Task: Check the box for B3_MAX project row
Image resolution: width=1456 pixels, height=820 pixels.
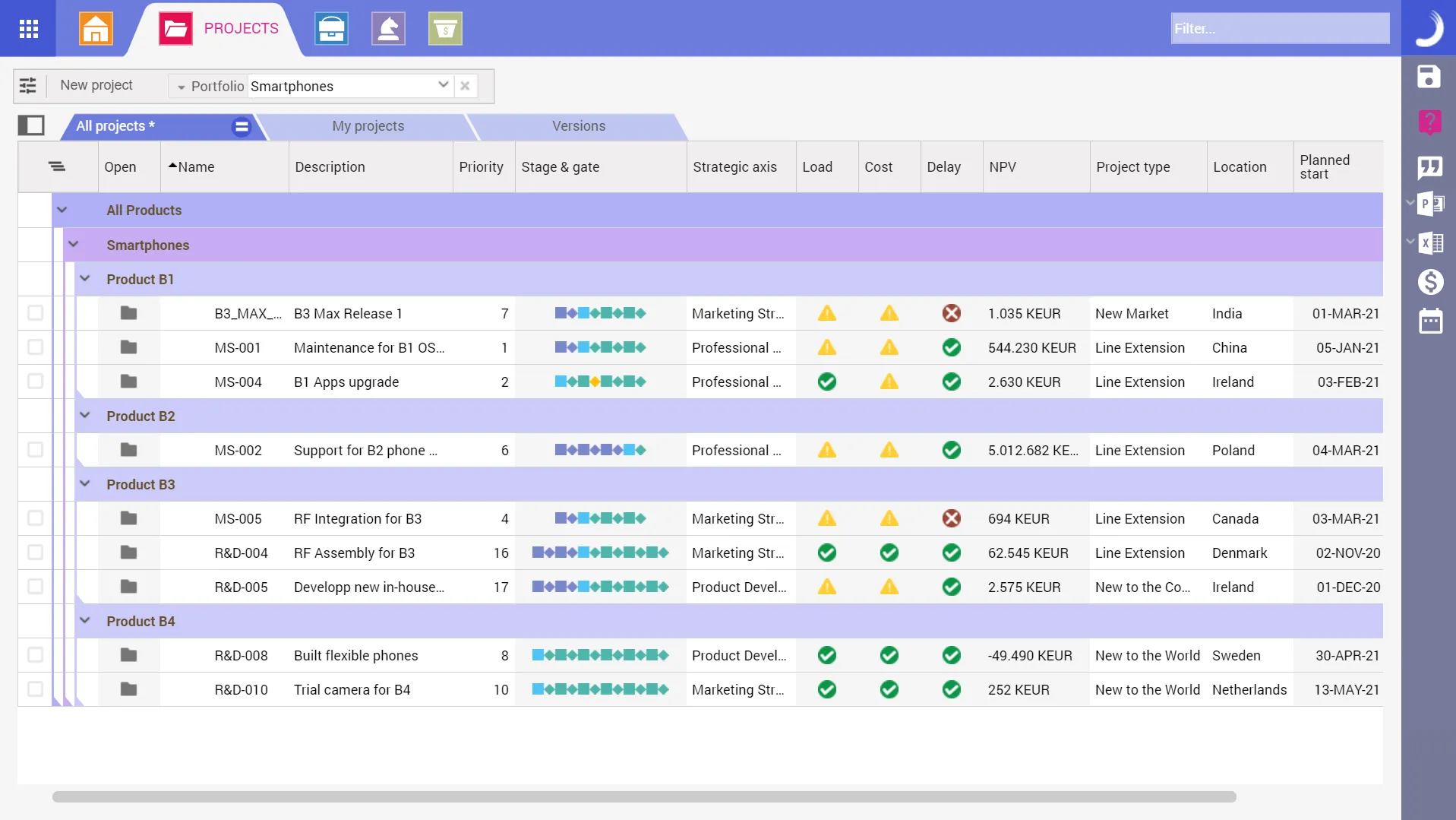Action: click(35, 313)
